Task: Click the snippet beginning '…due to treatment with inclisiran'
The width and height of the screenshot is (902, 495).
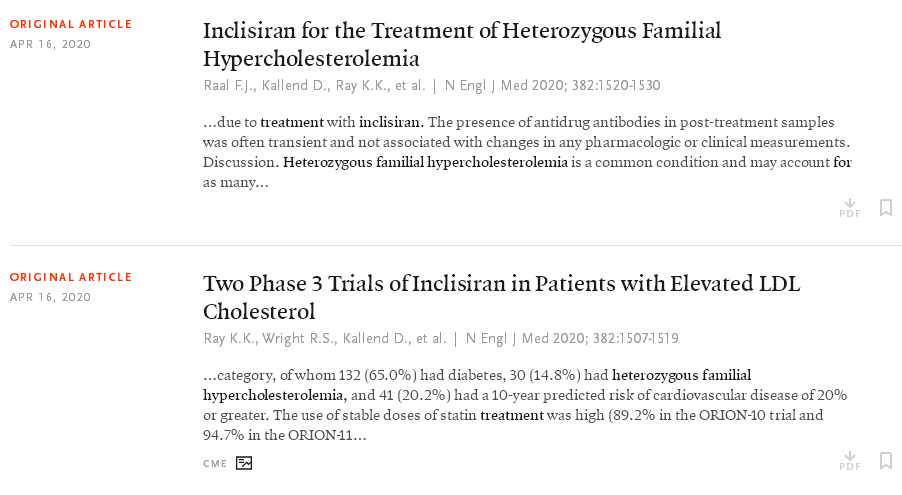Action: coord(528,153)
